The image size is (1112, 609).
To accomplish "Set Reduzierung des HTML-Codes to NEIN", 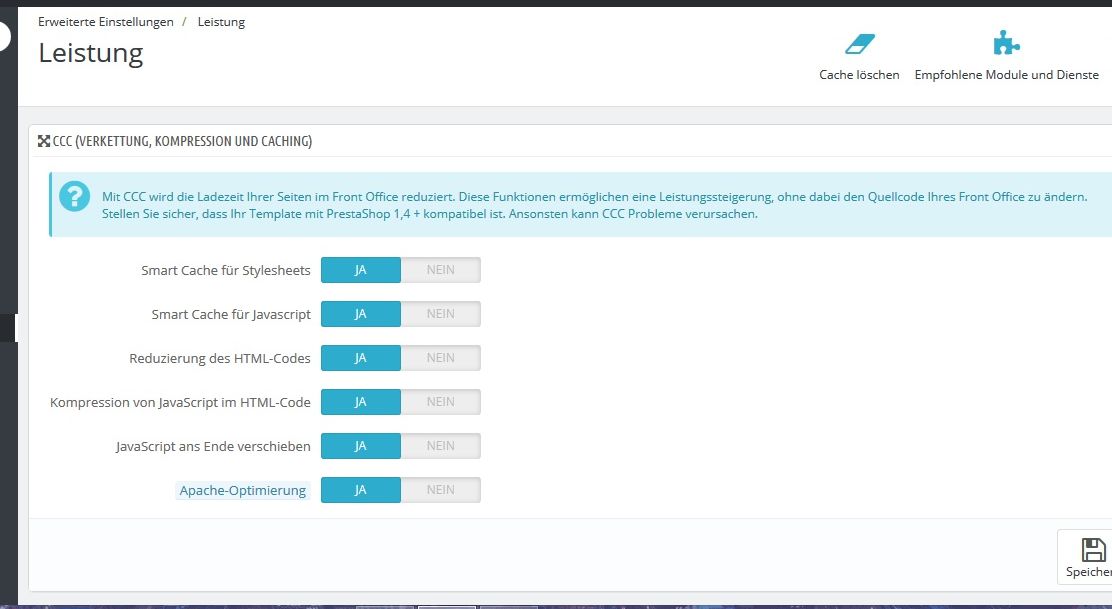I will coord(440,358).
